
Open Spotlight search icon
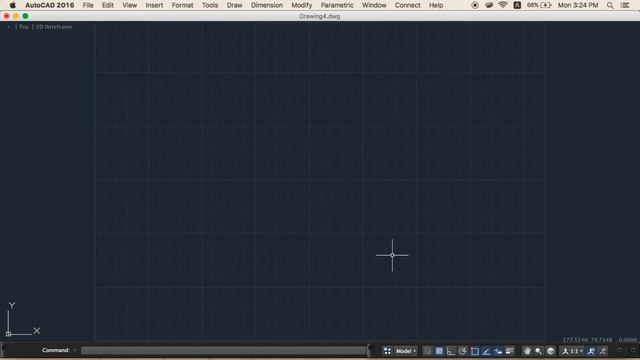pos(610,5)
